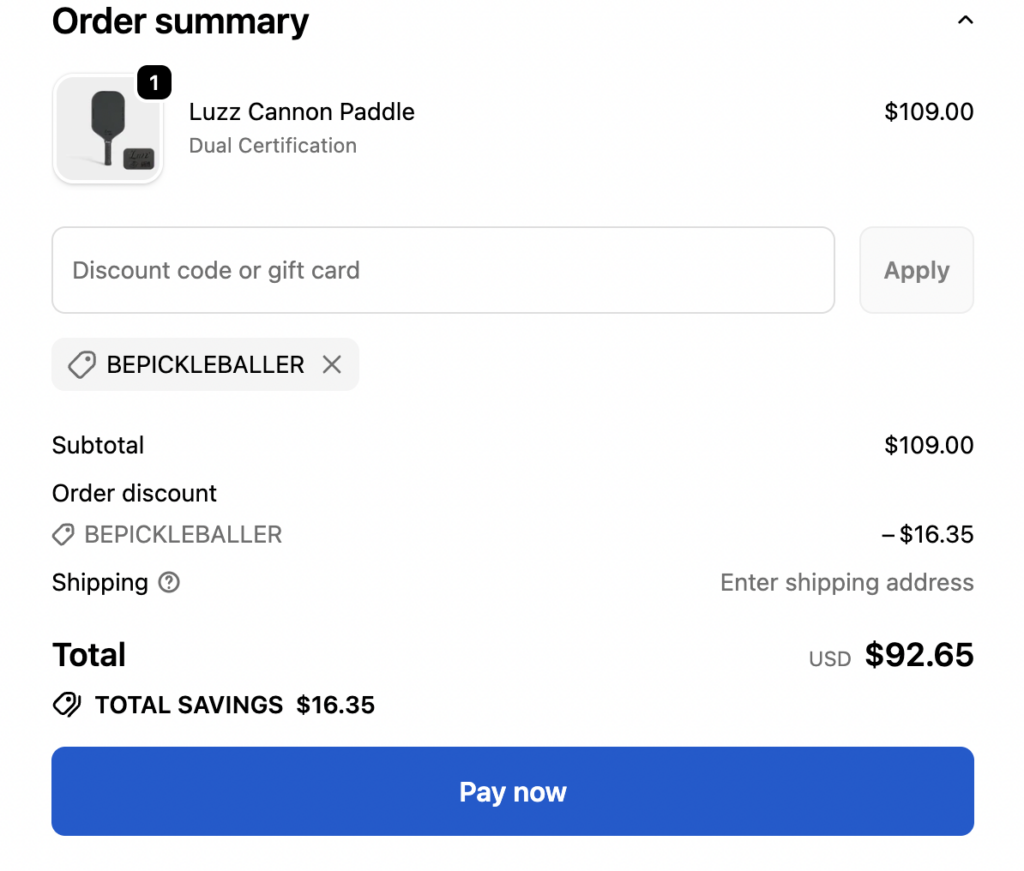Click the Dual Certification variant text
The height and width of the screenshot is (871, 1024).
click(273, 146)
